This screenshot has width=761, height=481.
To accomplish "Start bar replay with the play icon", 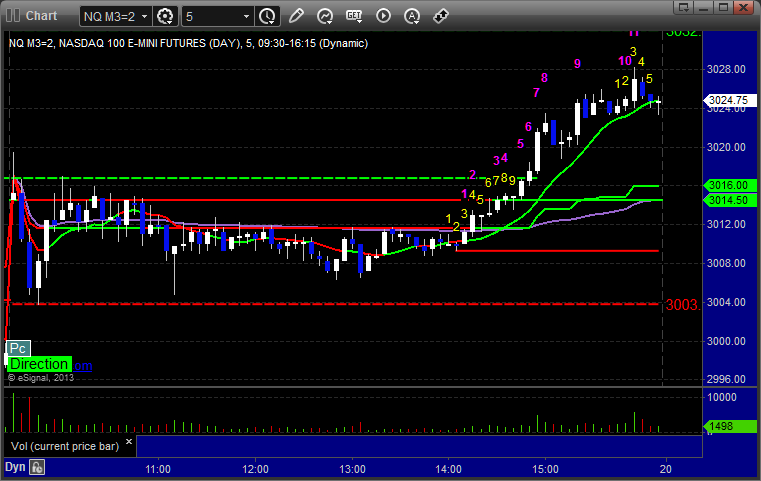I will pos(383,16).
